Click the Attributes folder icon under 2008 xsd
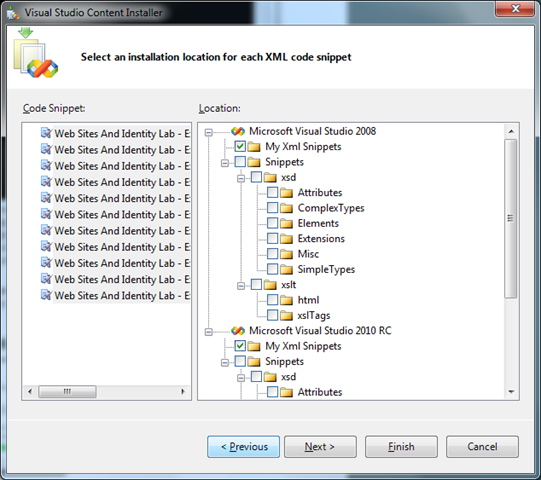The image size is (541, 480). coord(286,193)
